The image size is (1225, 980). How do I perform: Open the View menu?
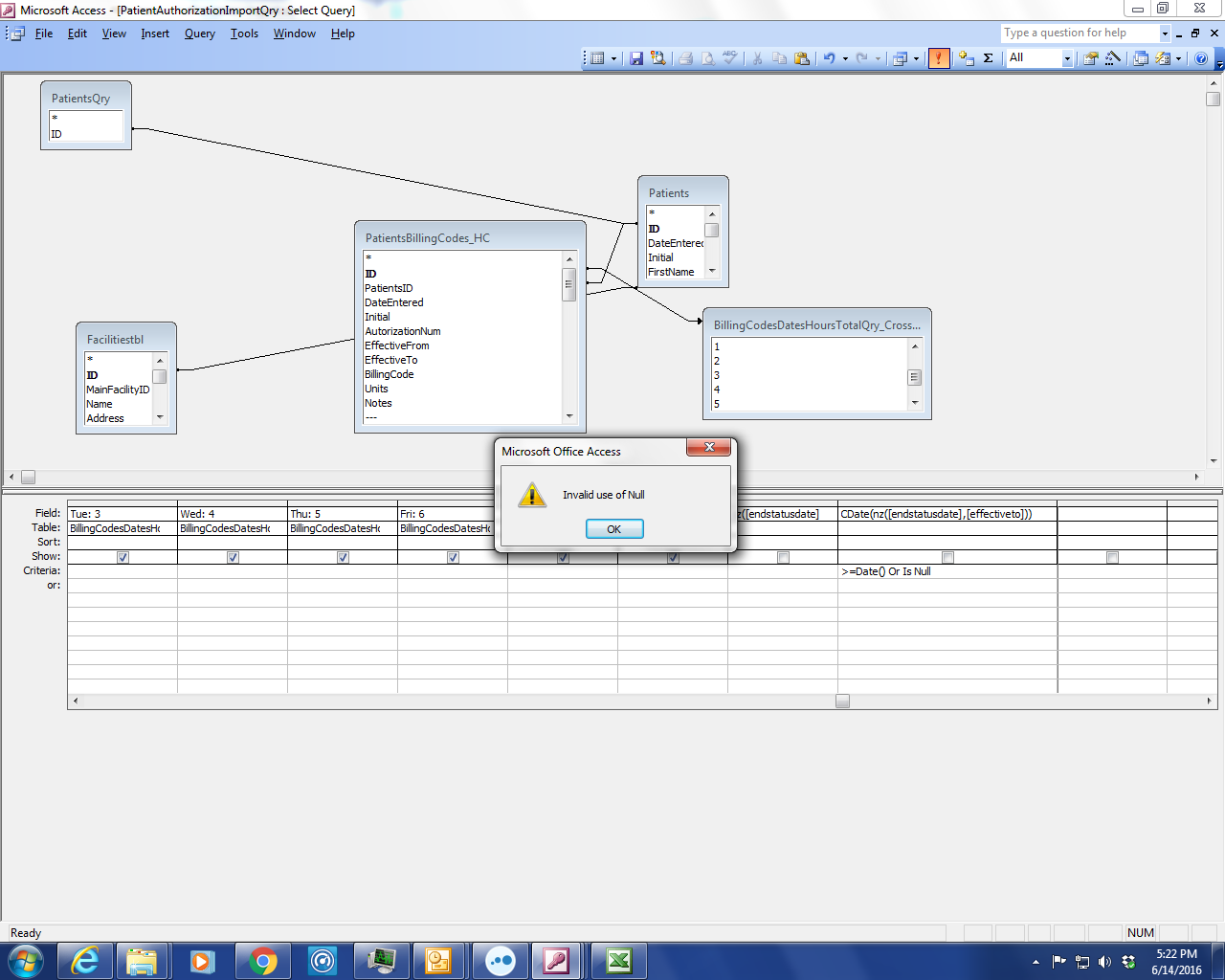[x=114, y=33]
